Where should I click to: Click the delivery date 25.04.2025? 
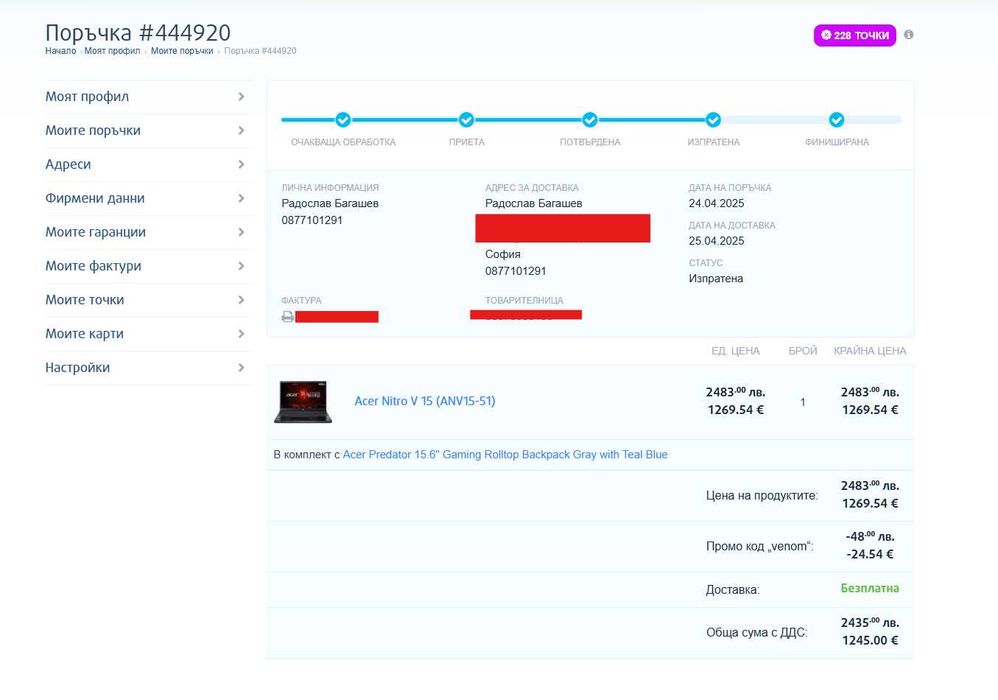click(716, 241)
